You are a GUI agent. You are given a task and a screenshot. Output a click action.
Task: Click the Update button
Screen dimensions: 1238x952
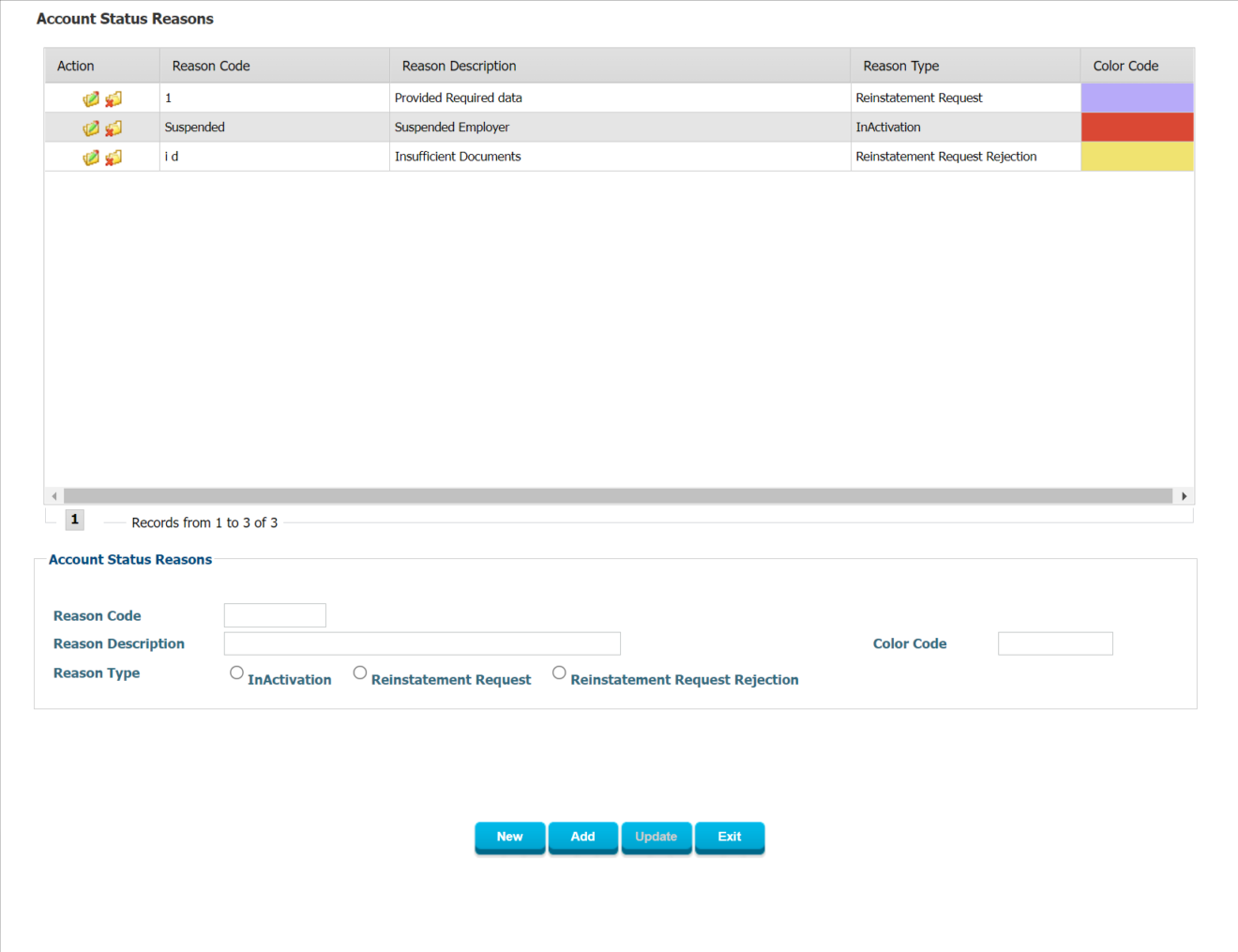tap(657, 837)
